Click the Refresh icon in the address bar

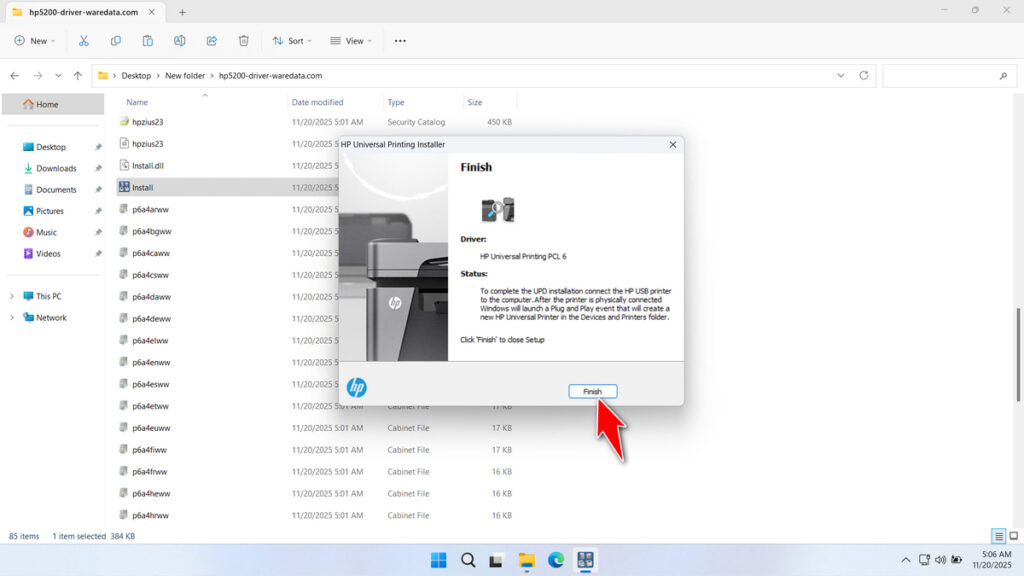point(862,74)
